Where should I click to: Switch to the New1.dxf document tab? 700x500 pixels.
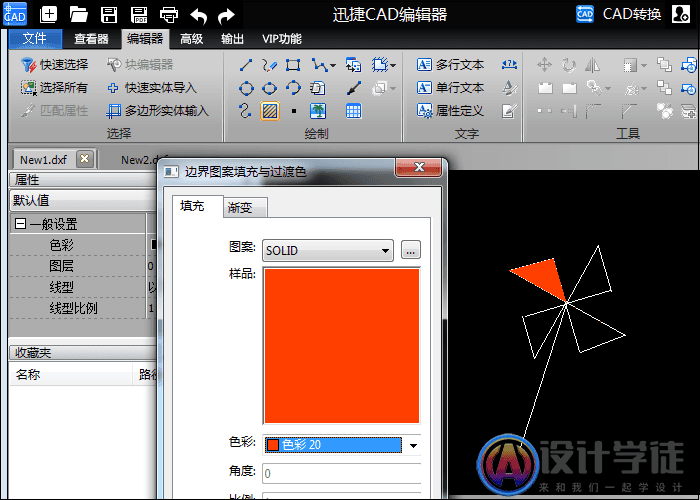point(43,160)
